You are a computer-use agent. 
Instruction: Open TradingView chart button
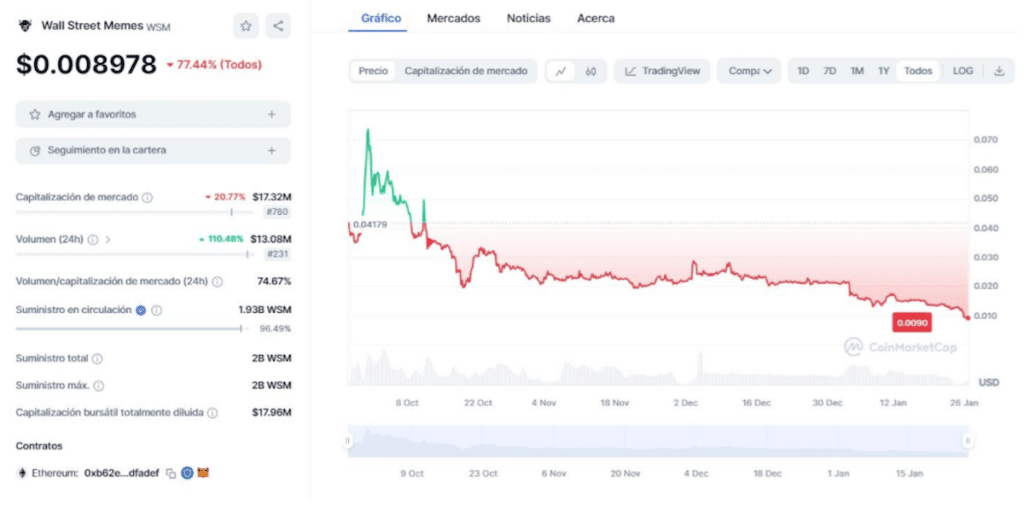662,71
